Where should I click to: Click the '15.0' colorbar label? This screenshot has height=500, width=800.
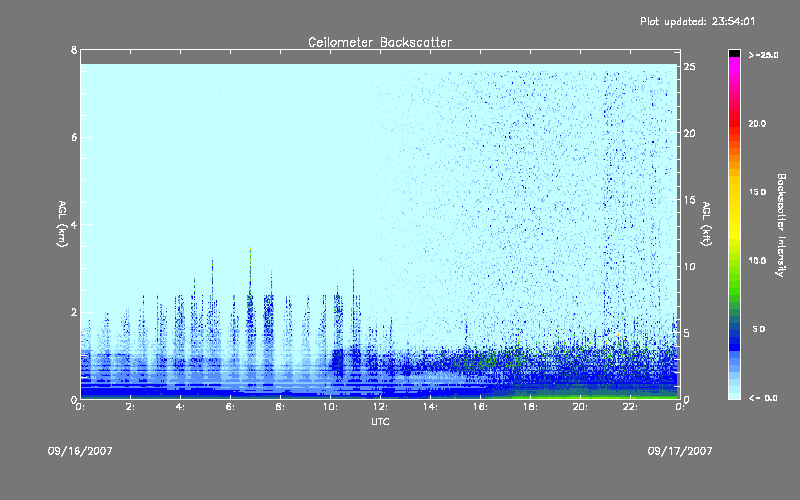(757, 192)
